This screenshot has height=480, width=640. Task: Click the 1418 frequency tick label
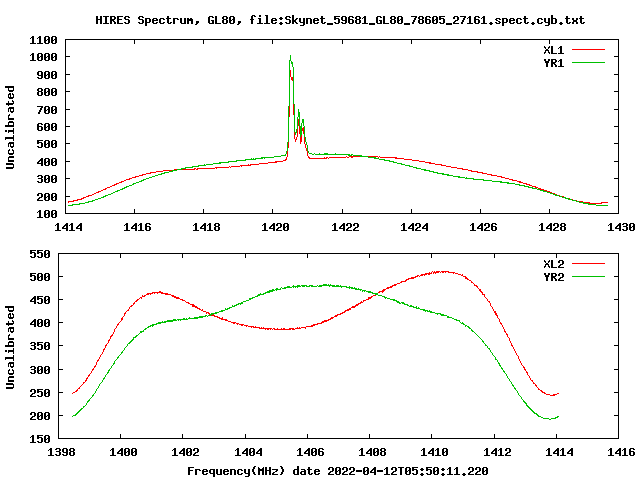click(206, 227)
